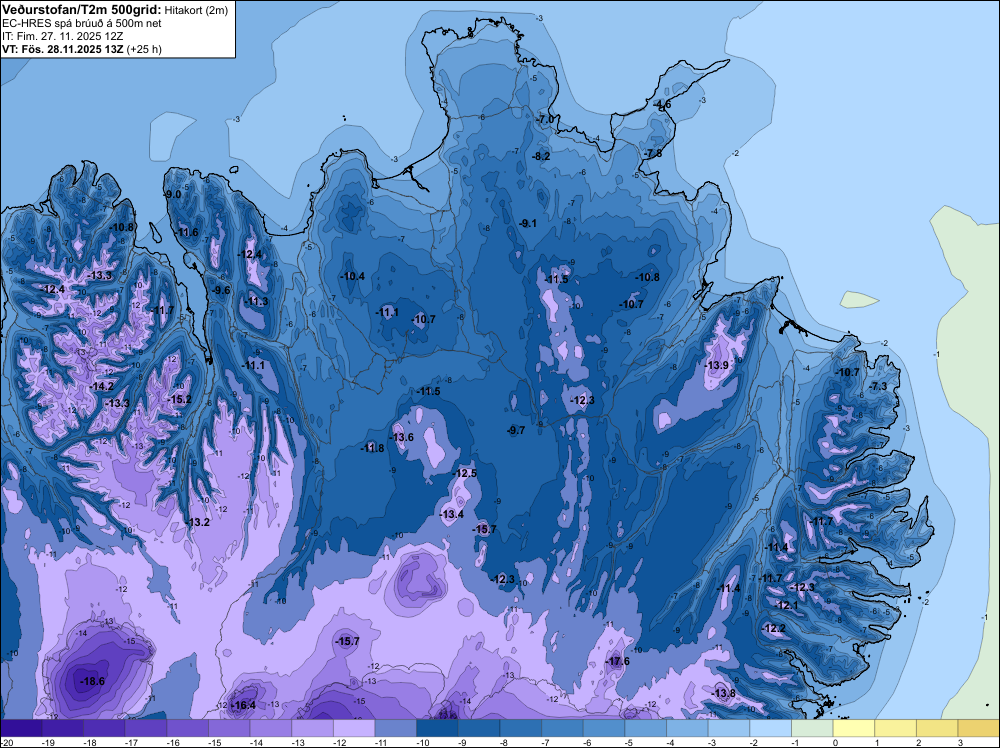
Task: Click the legend swatch between -12 and -11
Action: click(354, 728)
